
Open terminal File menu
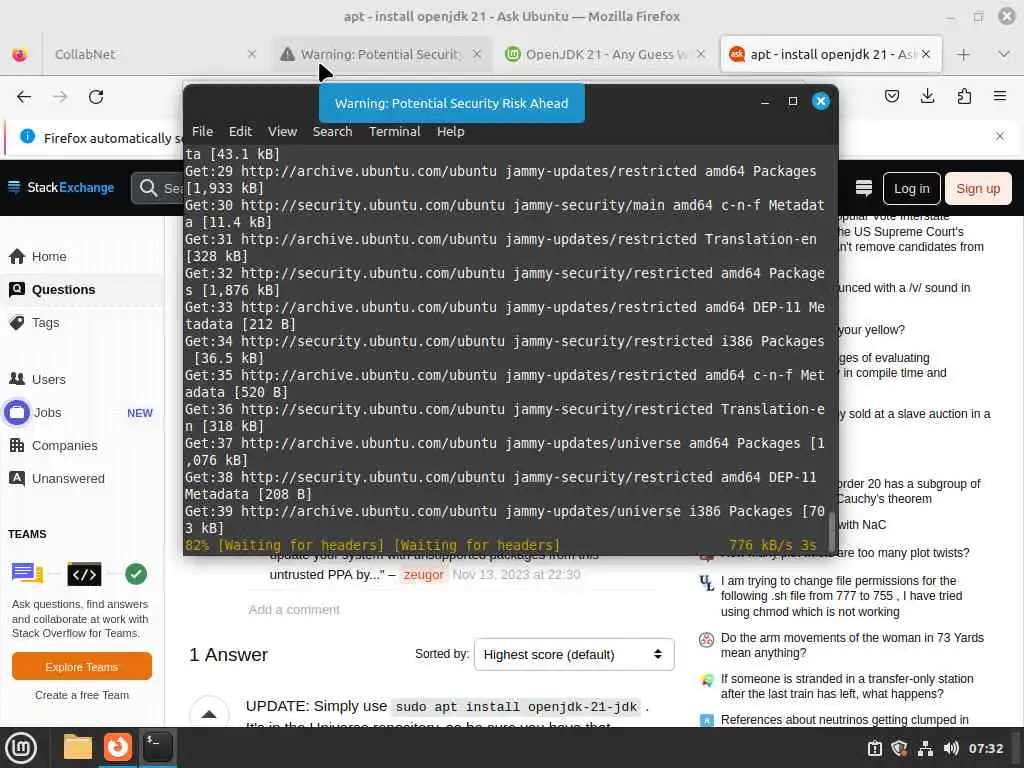[x=202, y=131]
